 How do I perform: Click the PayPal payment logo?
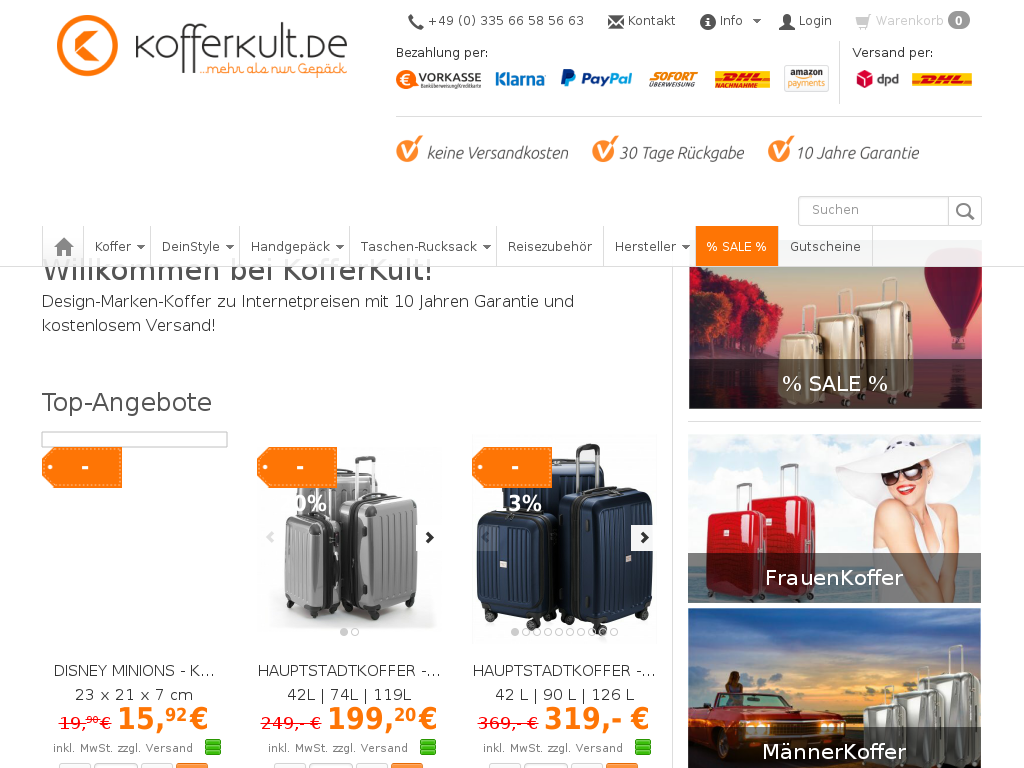pyautogui.click(x=596, y=79)
